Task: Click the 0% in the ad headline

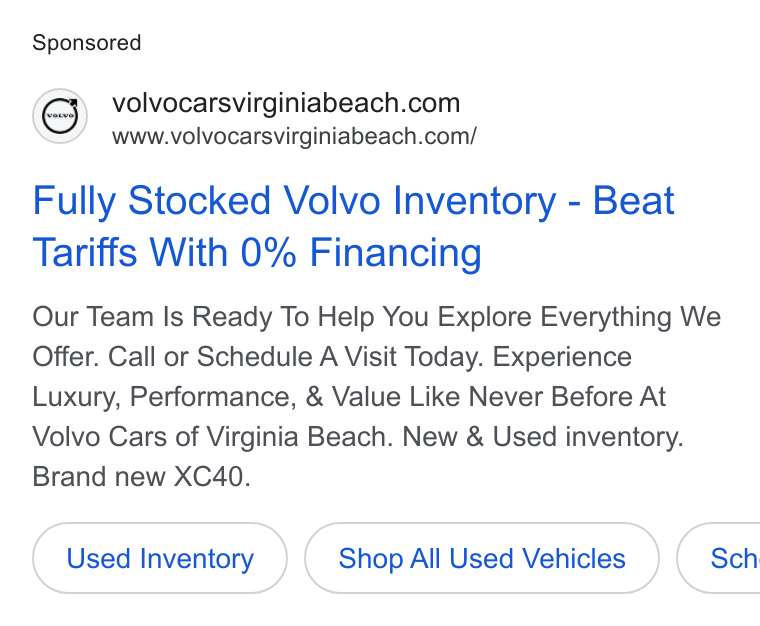Action: pos(269,252)
